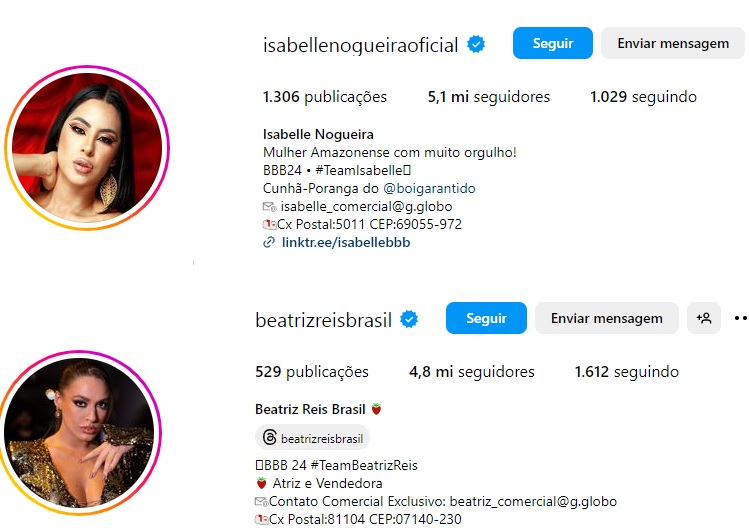Send message to Isabelle Nogueira
The width and height of the screenshot is (749, 530).
point(673,43)
